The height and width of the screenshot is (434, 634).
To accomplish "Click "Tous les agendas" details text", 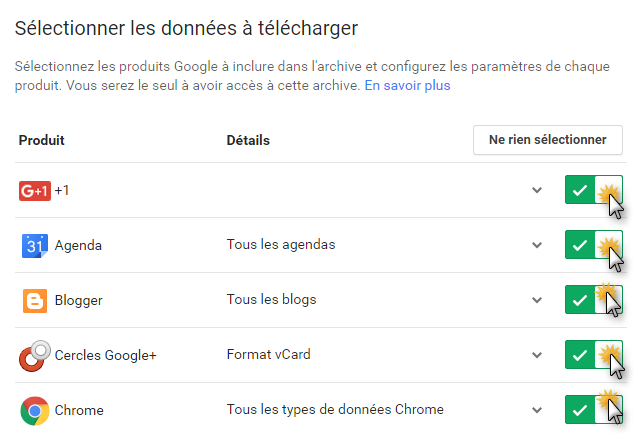I will click(x=281, y=245).
